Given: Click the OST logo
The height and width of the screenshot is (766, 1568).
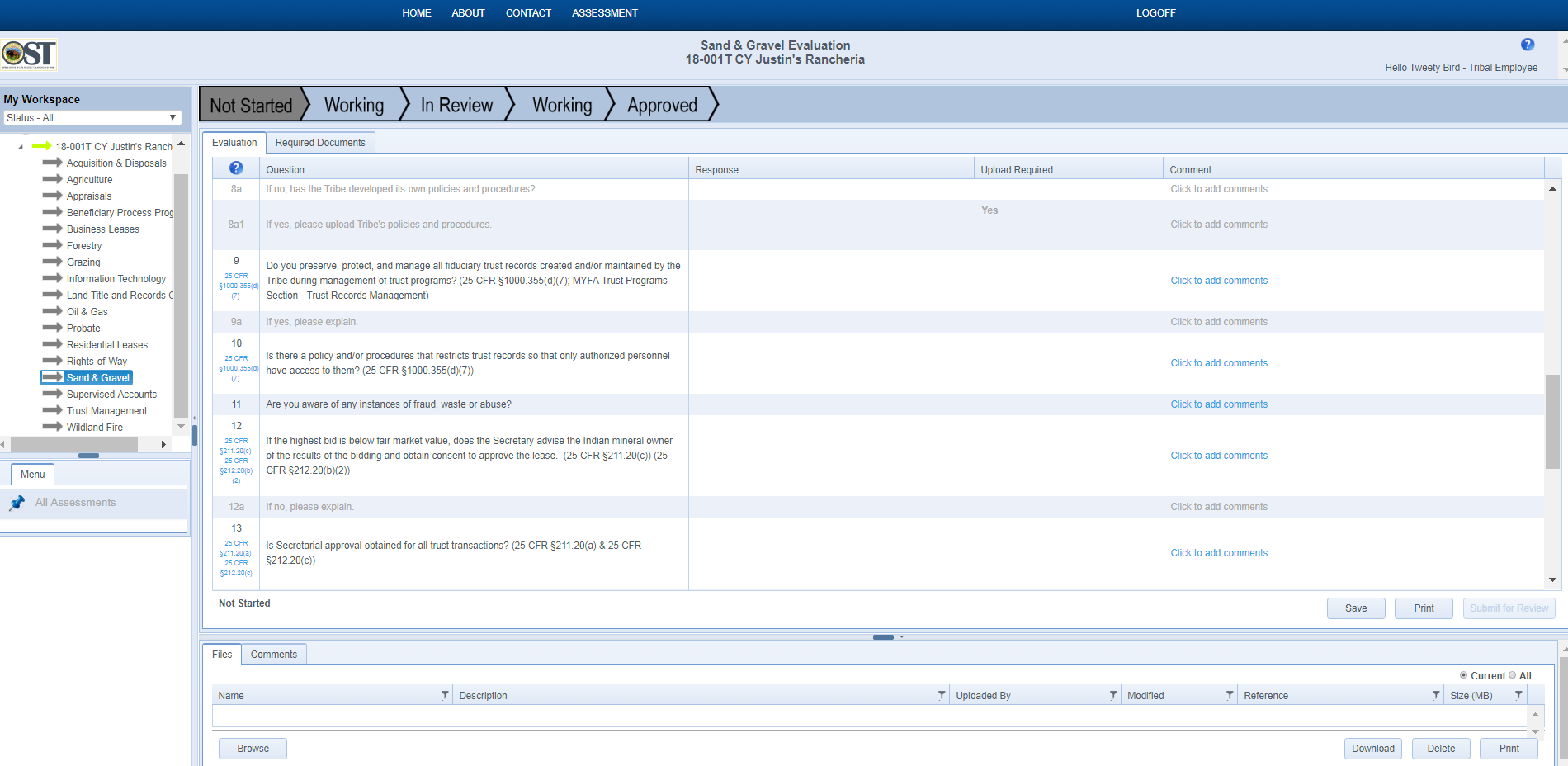Looking at the screenshot, I should 29,54.
